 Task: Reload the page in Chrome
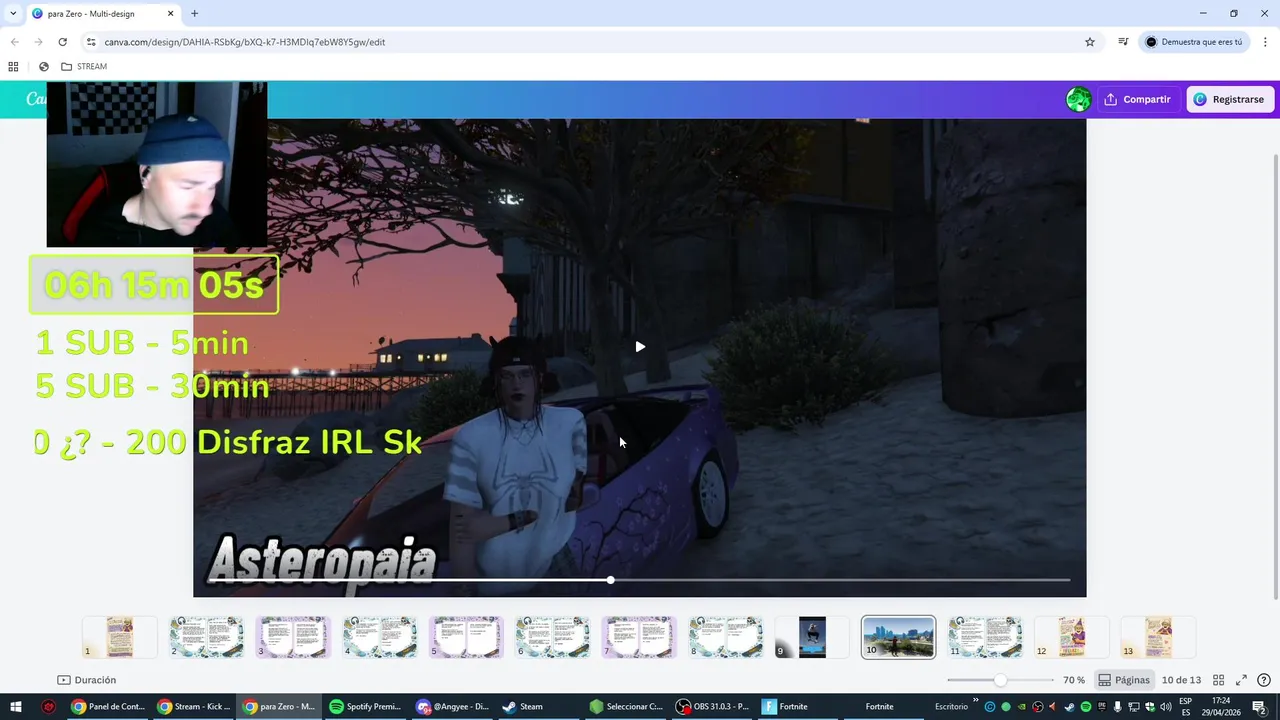click(62, 42)
